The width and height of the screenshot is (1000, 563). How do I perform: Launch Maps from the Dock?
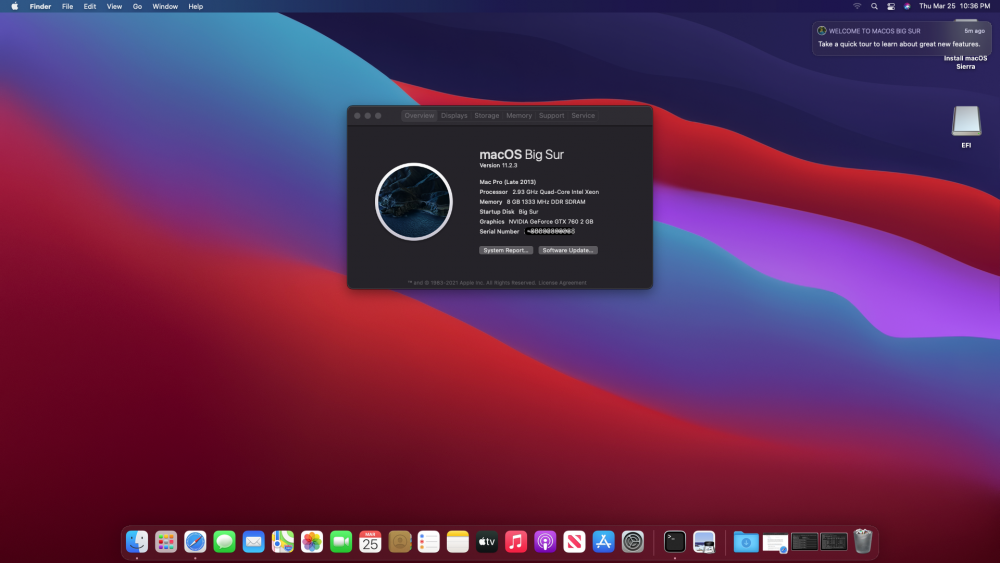coord(283,542)
